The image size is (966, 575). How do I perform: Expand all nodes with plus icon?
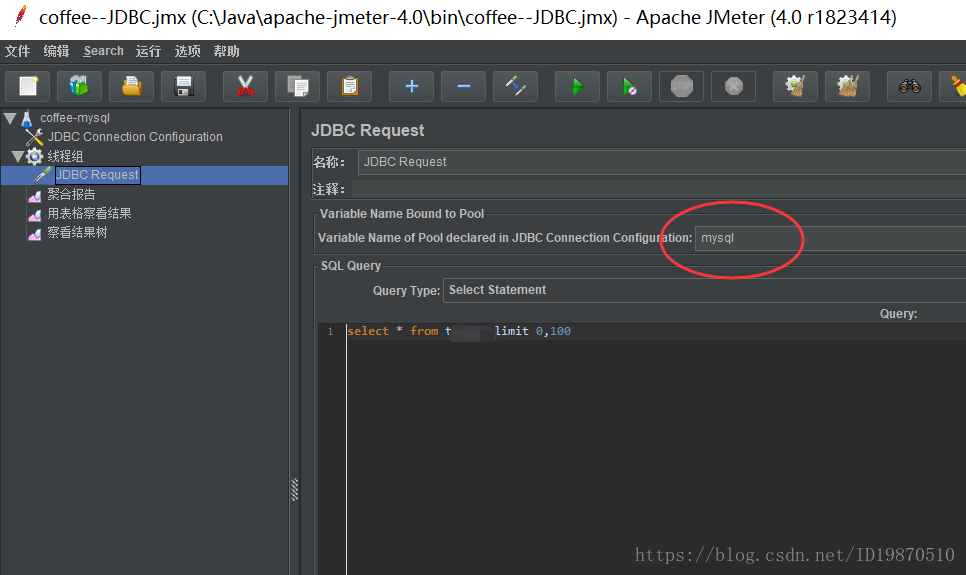point(412,86)
